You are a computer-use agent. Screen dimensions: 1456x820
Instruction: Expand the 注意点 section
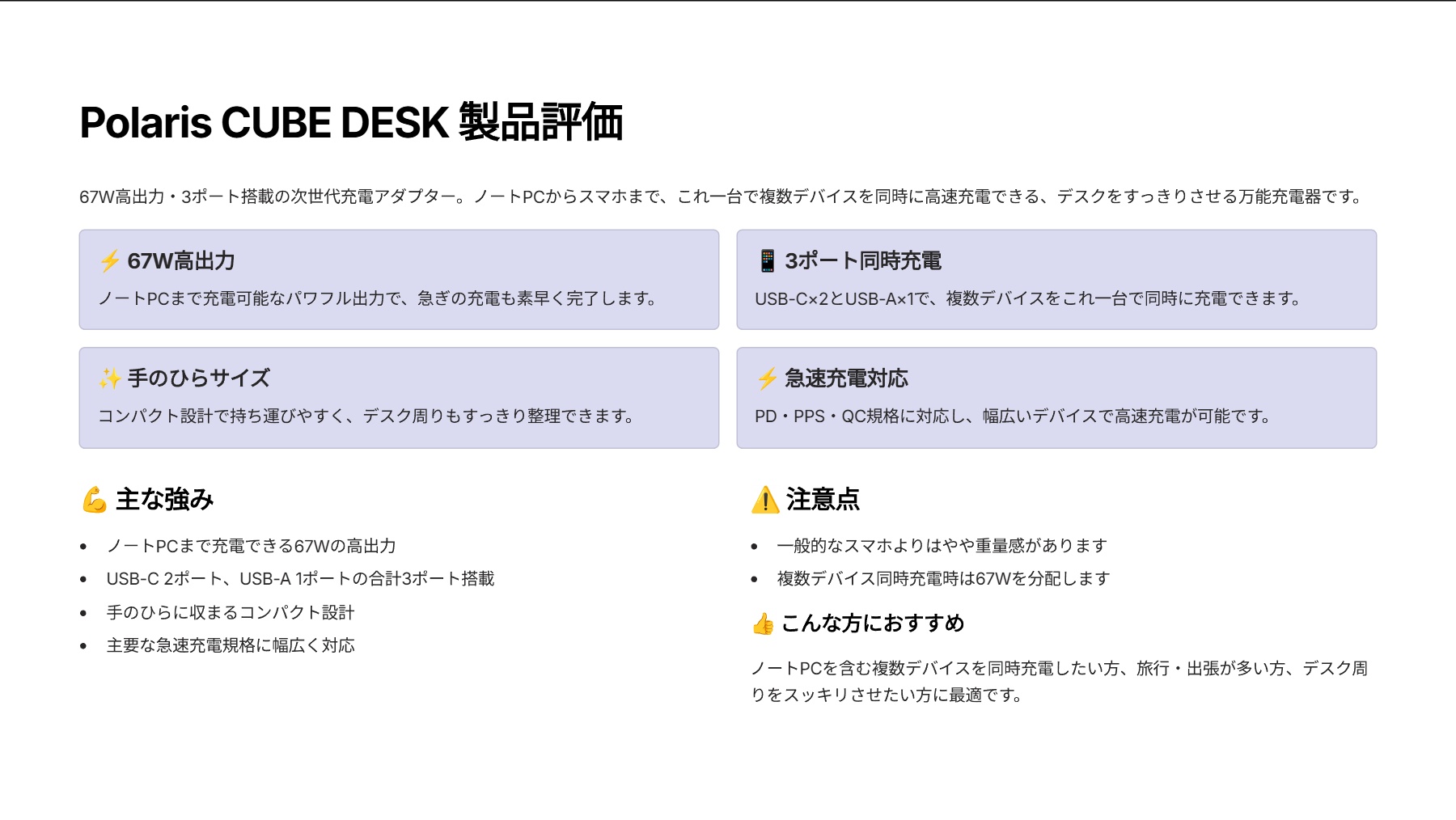[x=820, y=500]
